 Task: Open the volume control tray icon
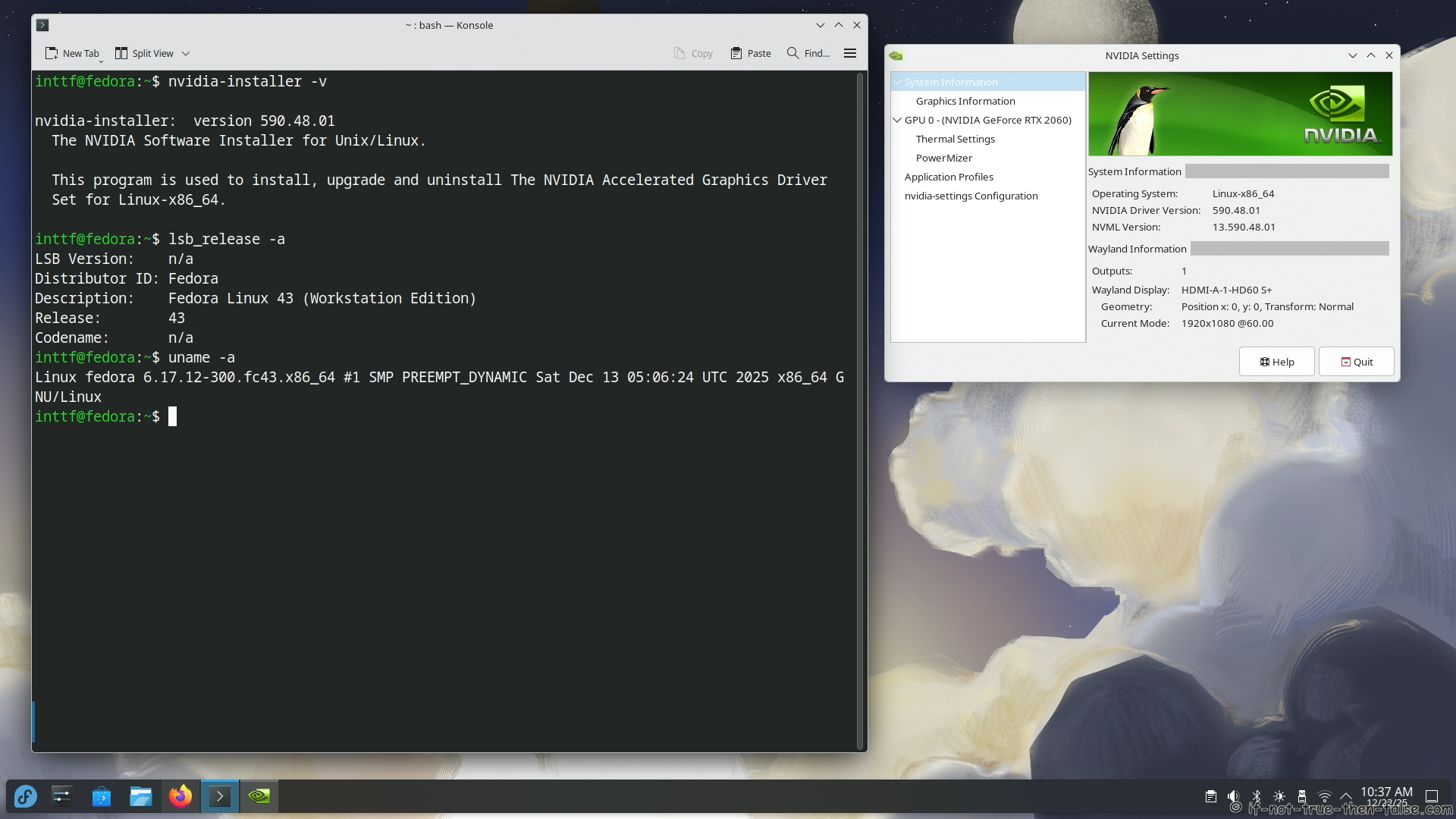[x=1234, y=796]
